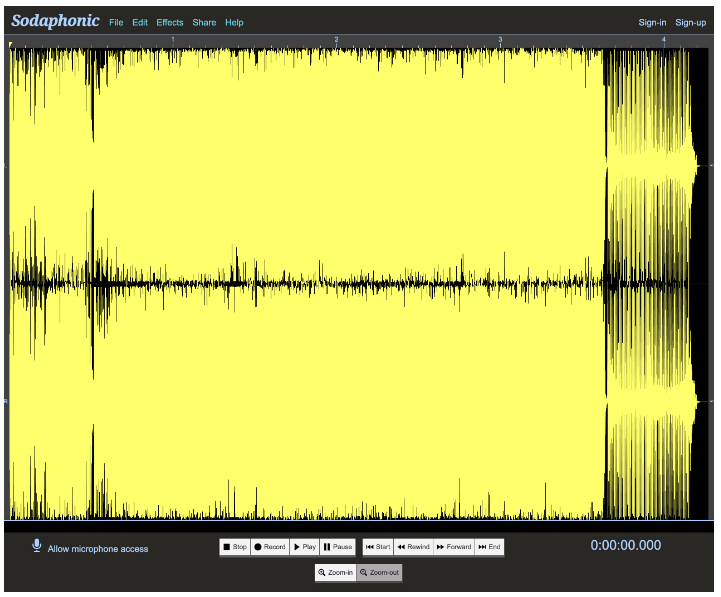The image size is (721, 597).
Task: Open the Help menu
Action: (234, 22)
